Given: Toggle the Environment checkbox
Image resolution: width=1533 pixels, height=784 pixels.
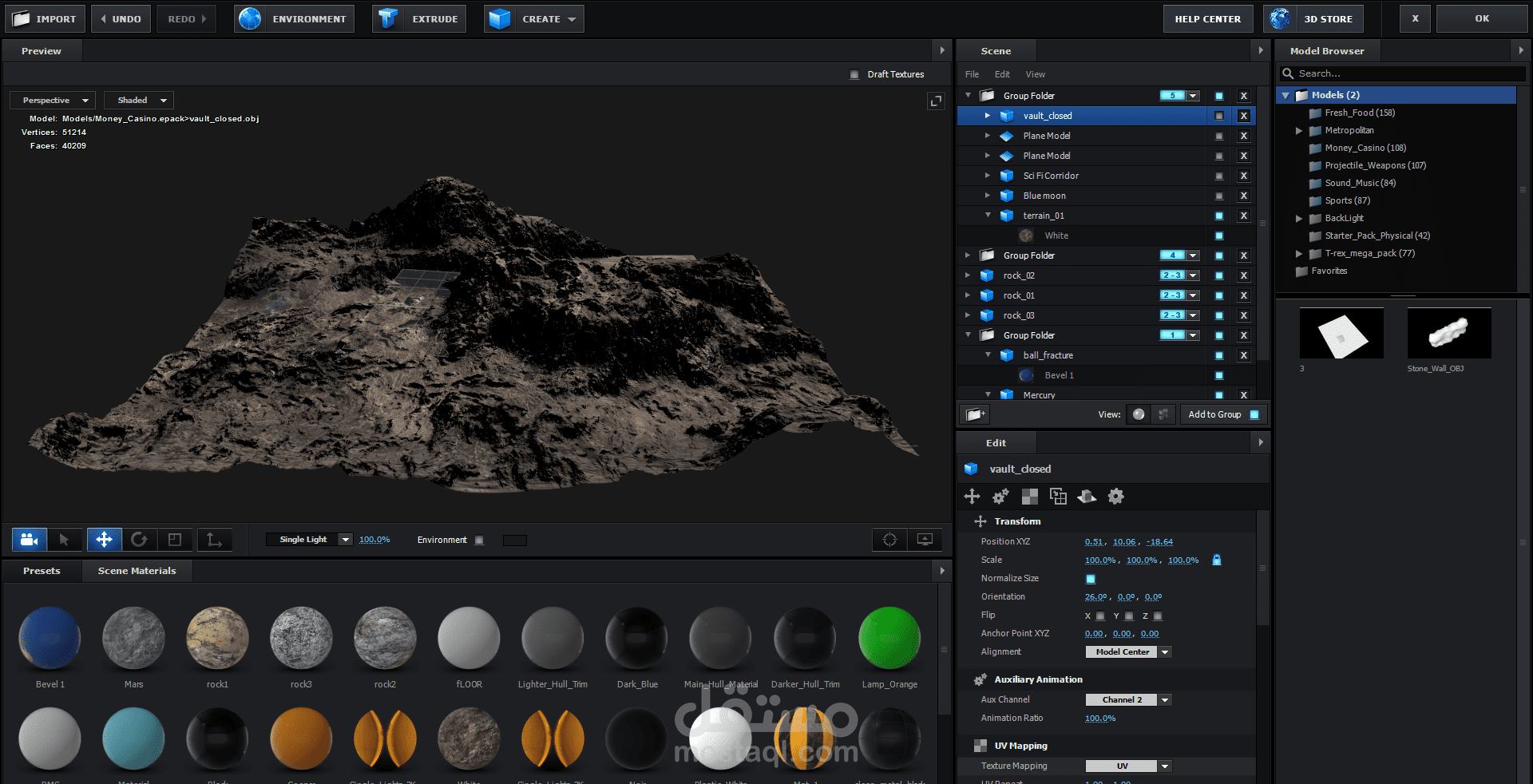Looking at the screenshot, I should click(x=479, y=540).
